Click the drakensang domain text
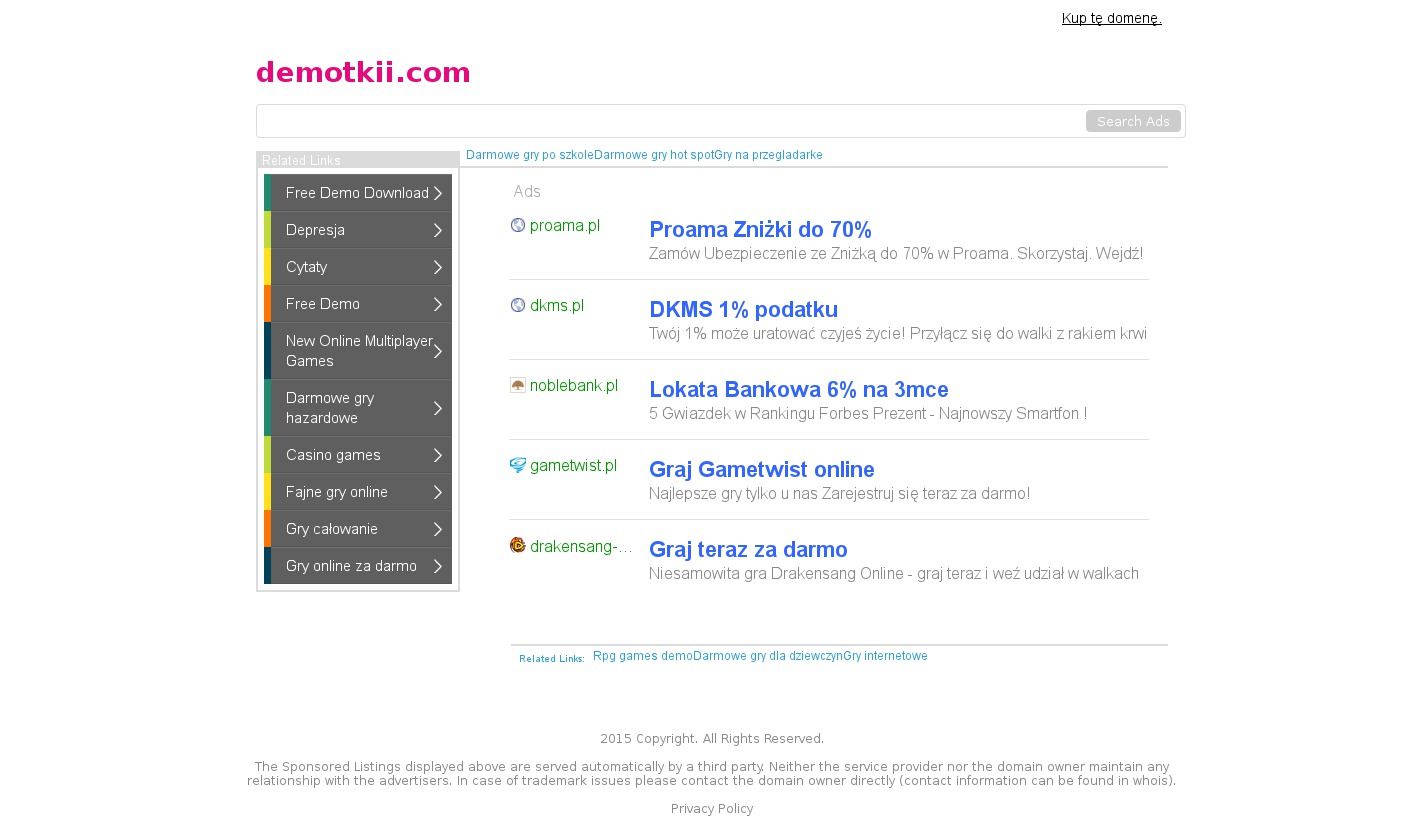Image resolution: width=1424 pixels, height=816 pixels. pyautogui.click(x=581, y=546)
